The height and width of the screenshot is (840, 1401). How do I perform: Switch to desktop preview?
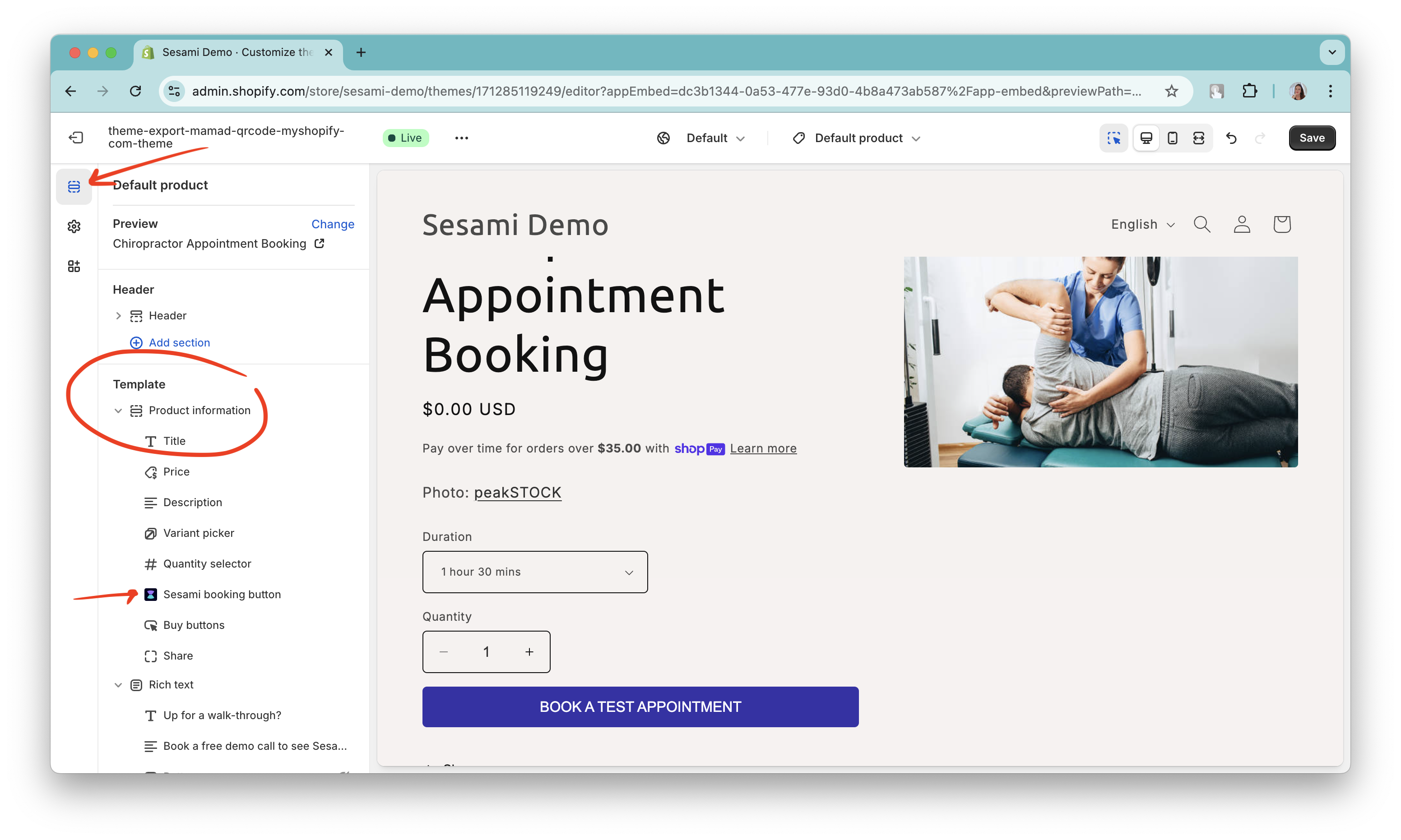click(x=1146, y=138)
